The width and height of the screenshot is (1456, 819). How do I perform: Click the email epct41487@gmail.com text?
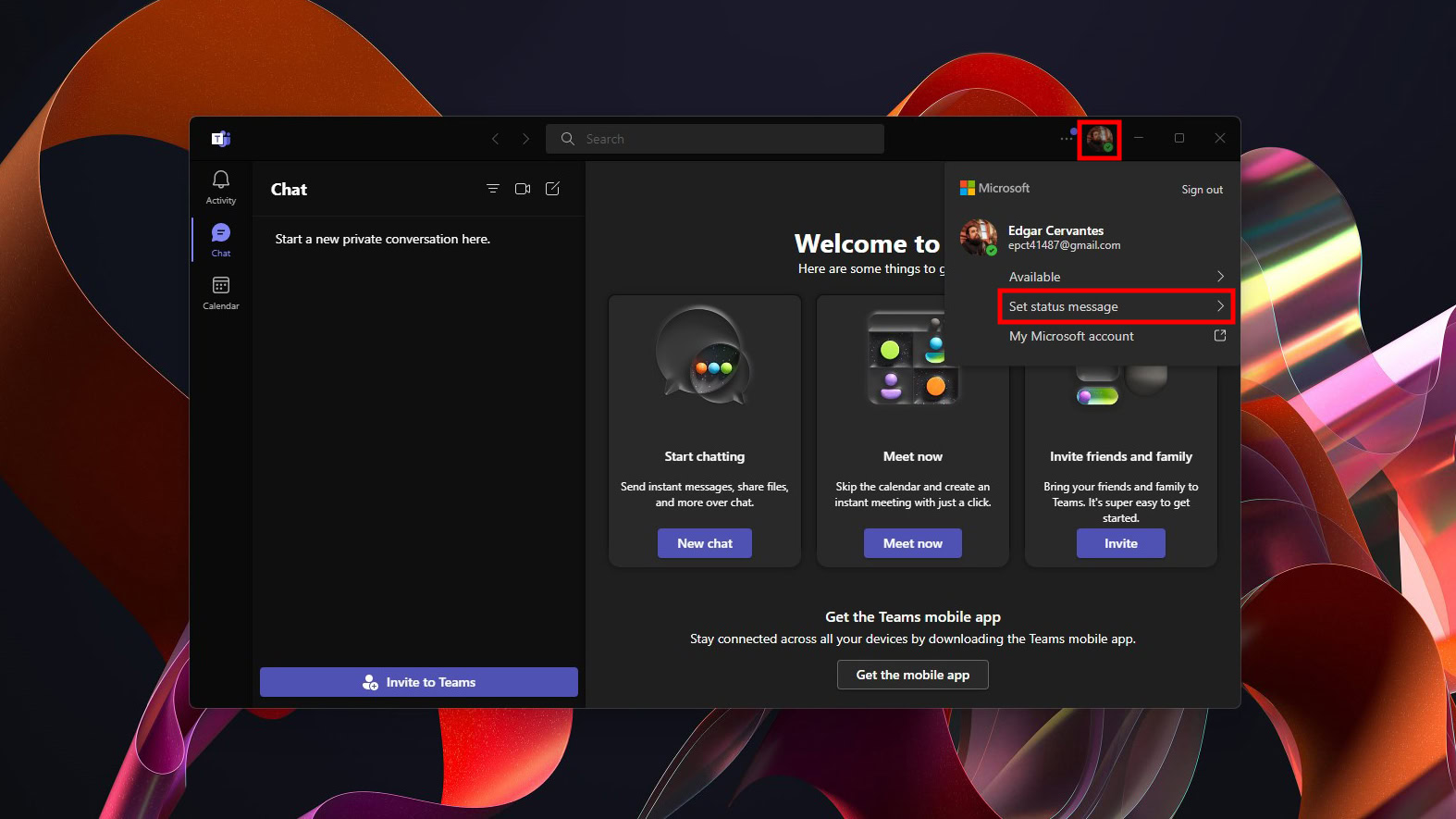click(x=1064, y=245)
